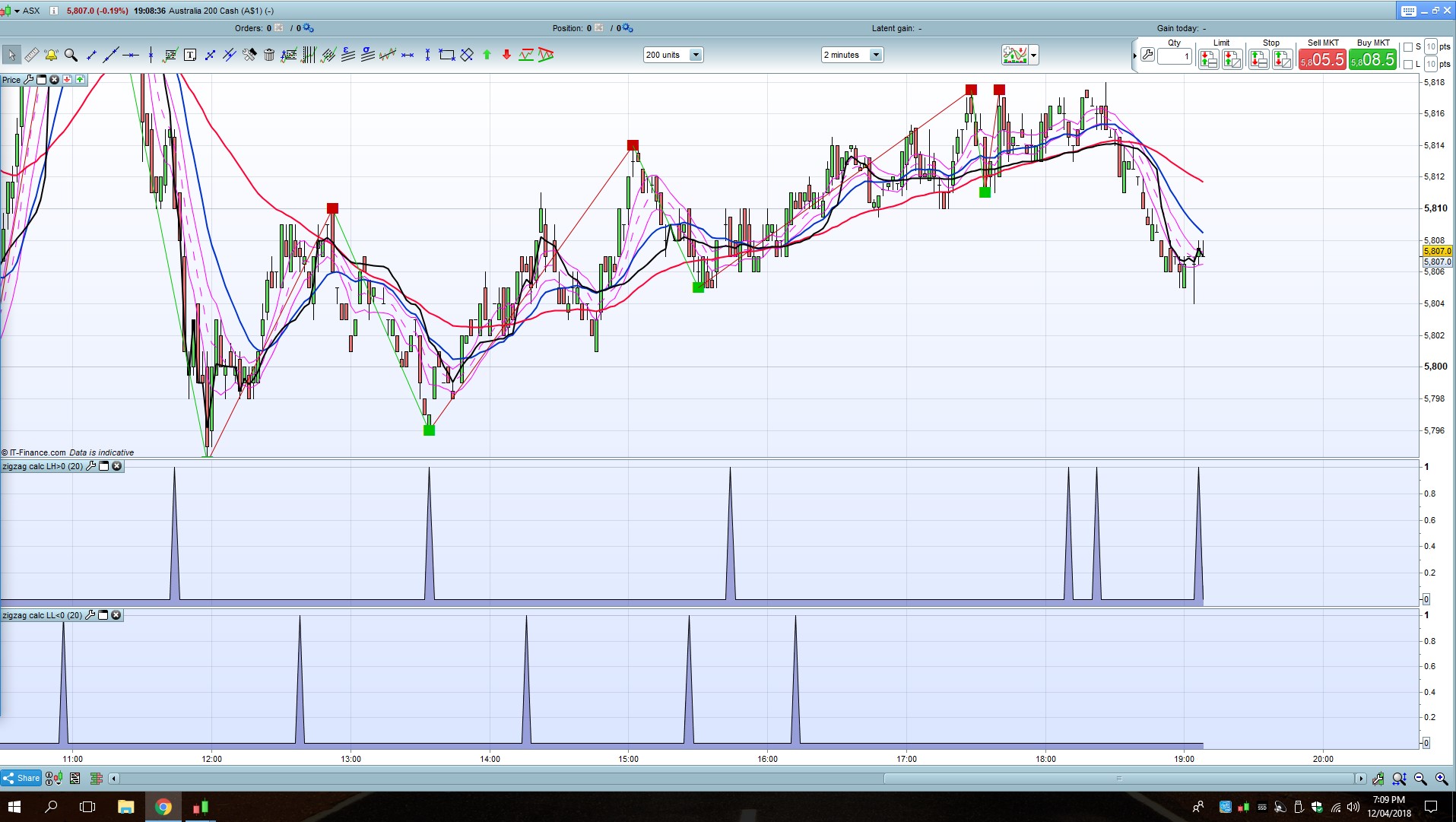The image size is (1456, 822).
Task: Close the zigzag calc LL<0 panel
Action: [x=116, y=615]
